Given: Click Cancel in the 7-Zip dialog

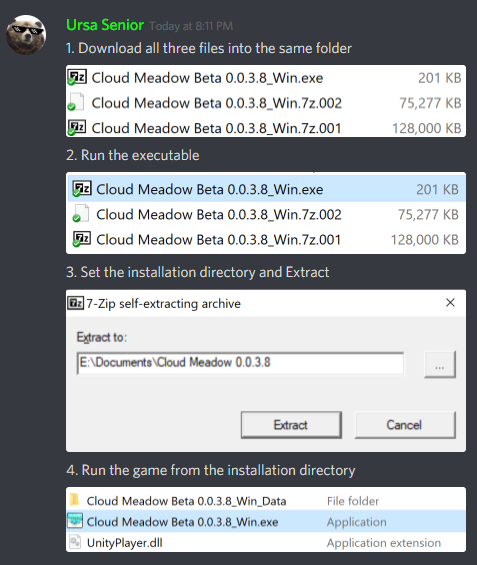Looking at the screenshot, I should click(x=405, y=425).
